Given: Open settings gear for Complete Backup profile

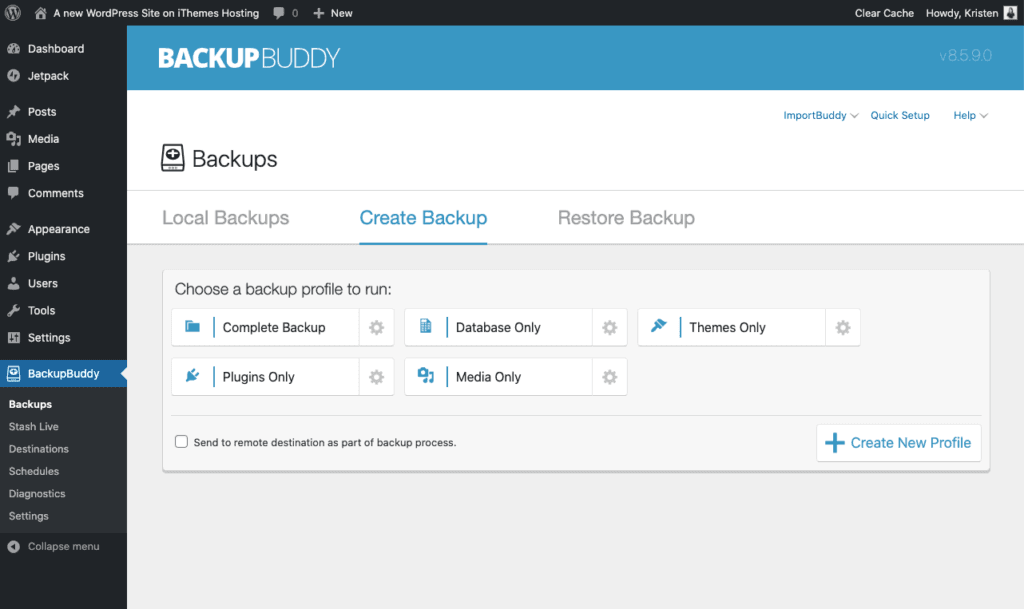Looking at the screenshot, I should click(376, 327).
